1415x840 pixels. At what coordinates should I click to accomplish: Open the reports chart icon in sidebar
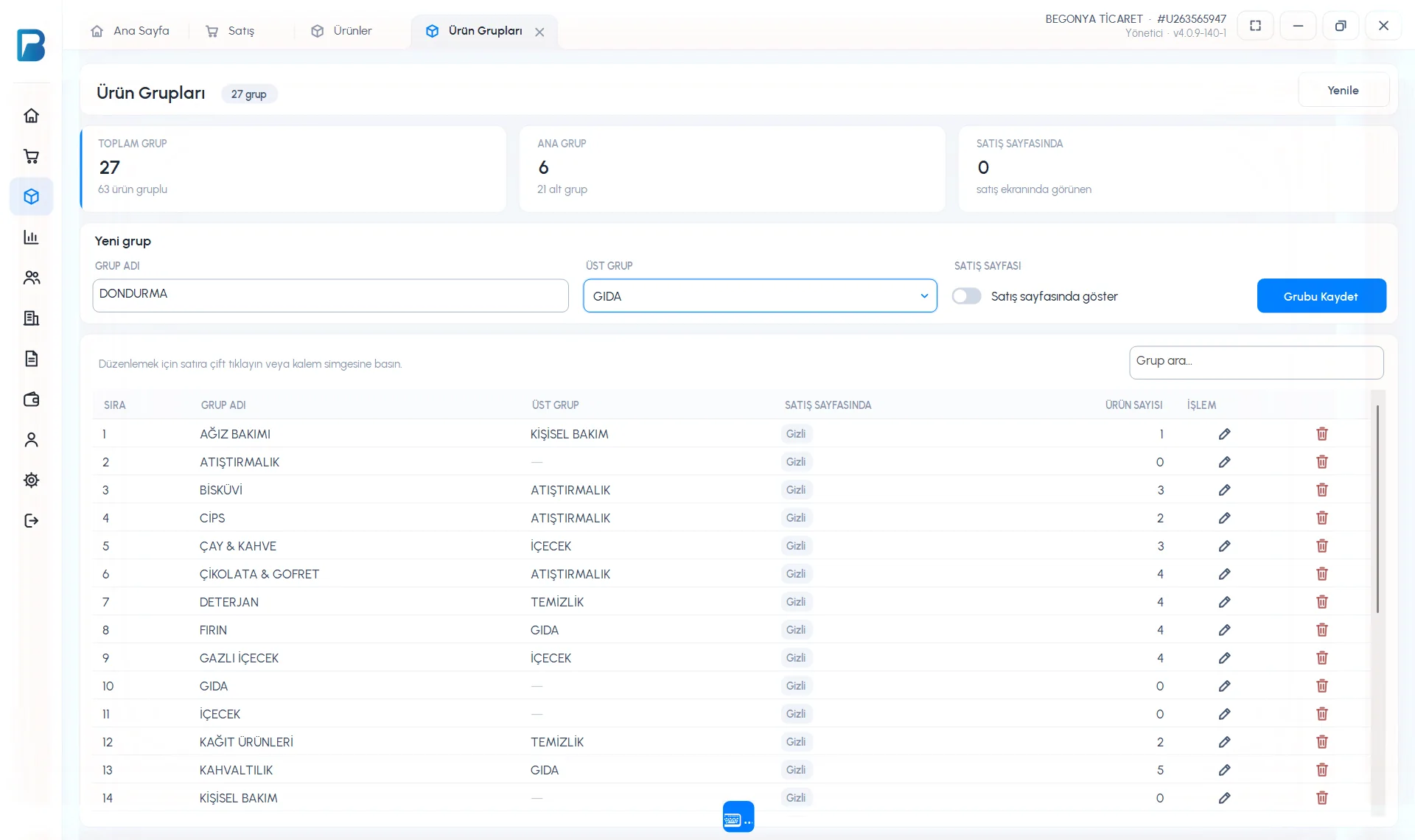[31, 237]
